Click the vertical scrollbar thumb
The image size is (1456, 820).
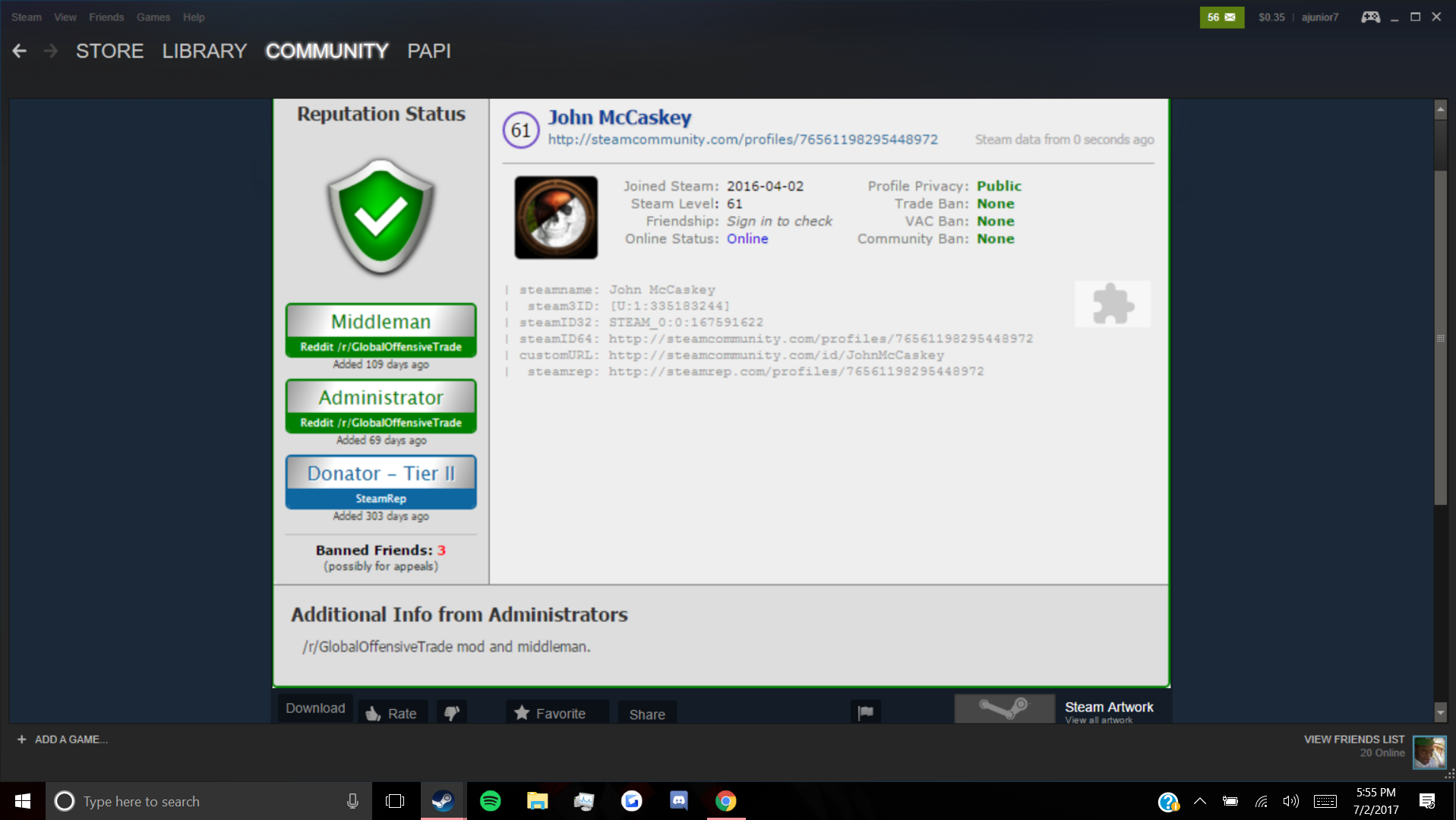click(x=1440, y=338)
